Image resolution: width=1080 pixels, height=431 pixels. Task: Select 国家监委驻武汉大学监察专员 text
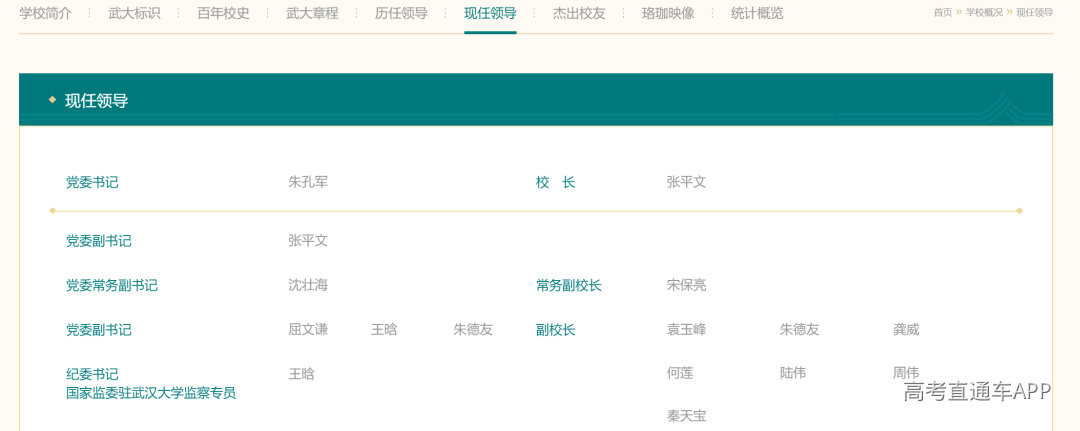click(x=151, y=393)
